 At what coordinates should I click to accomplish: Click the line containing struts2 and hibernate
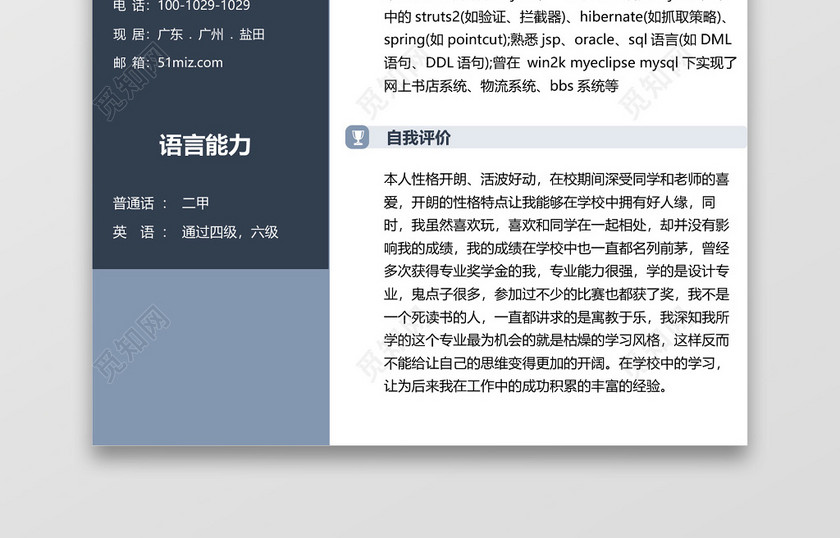tap(557, 17)
